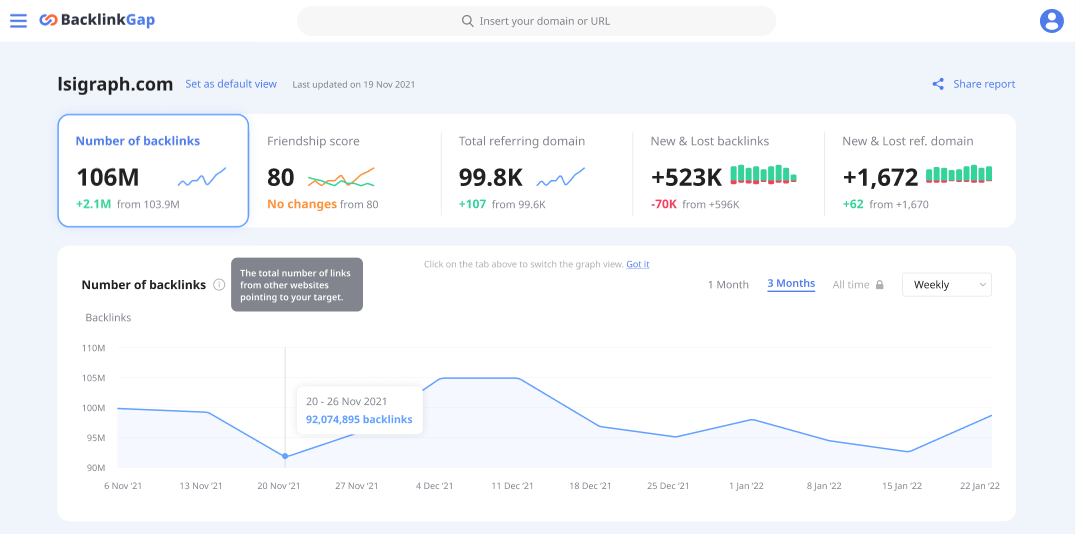Select the Number of backlinks card
The width and height of the screenshot is (1075, 534).
pyautogui.click(x=153, y=171)
